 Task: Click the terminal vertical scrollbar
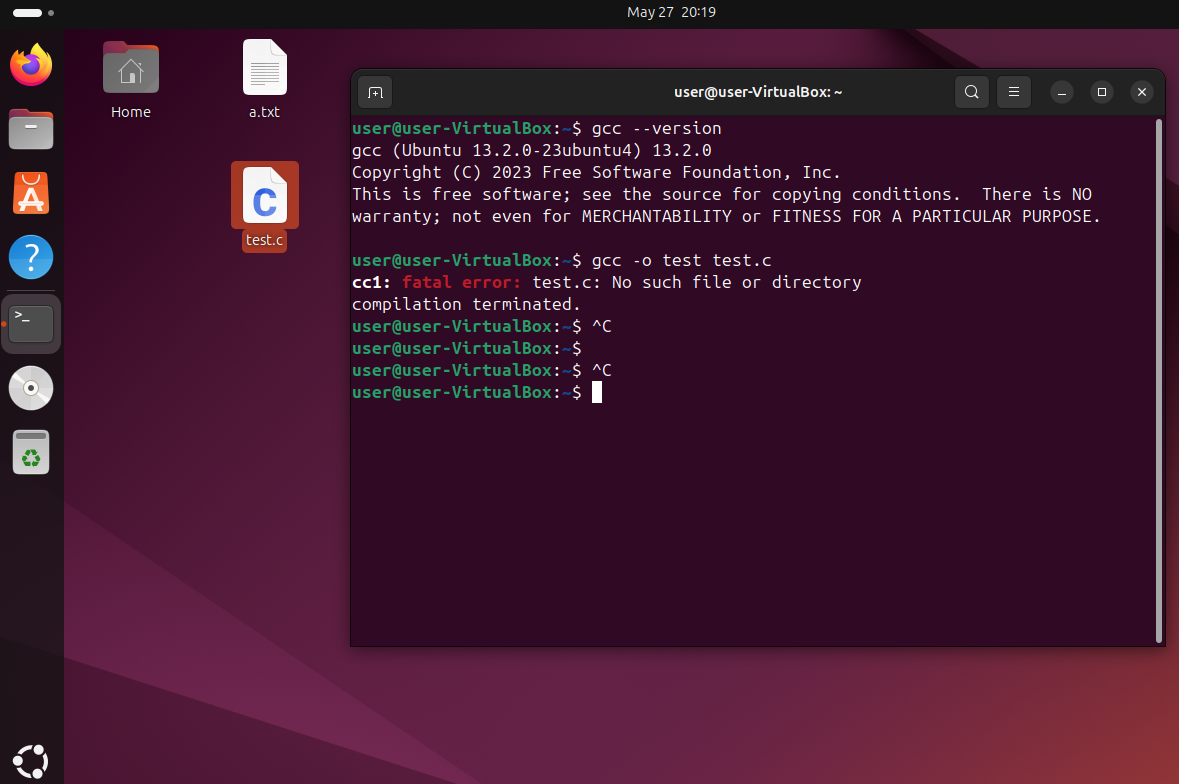tap(1159, 381)
